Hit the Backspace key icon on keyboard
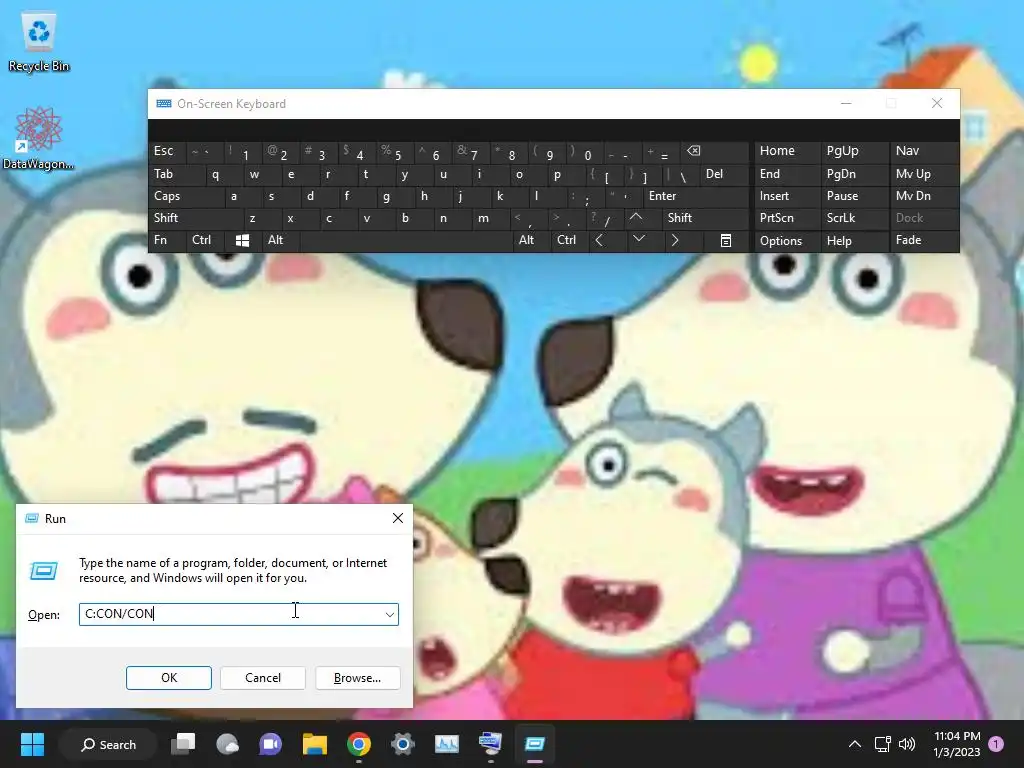1024x768 pixels. coord(694,151)
